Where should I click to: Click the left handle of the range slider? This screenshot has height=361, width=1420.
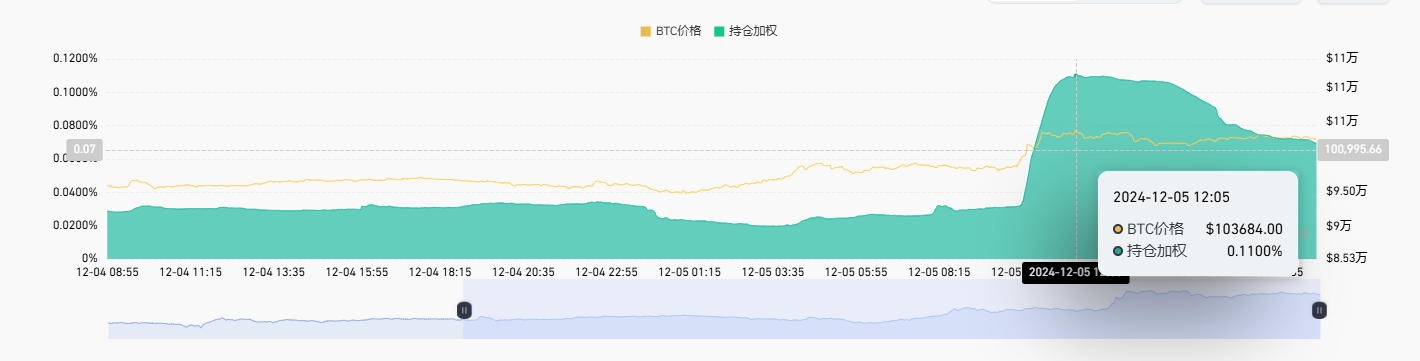464,310
